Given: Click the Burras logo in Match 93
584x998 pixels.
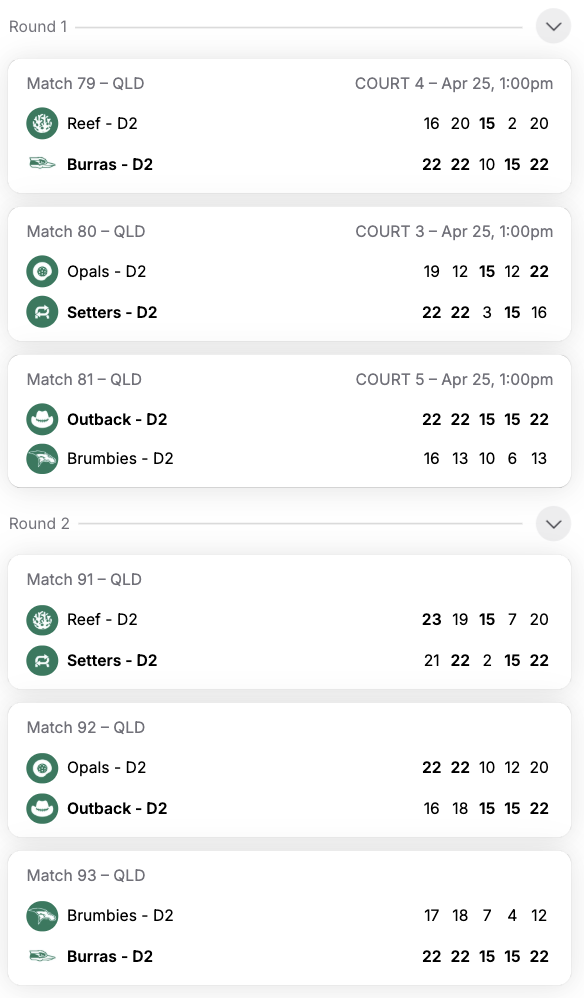Looking at the screenshot, I should [x=42, y=956].
